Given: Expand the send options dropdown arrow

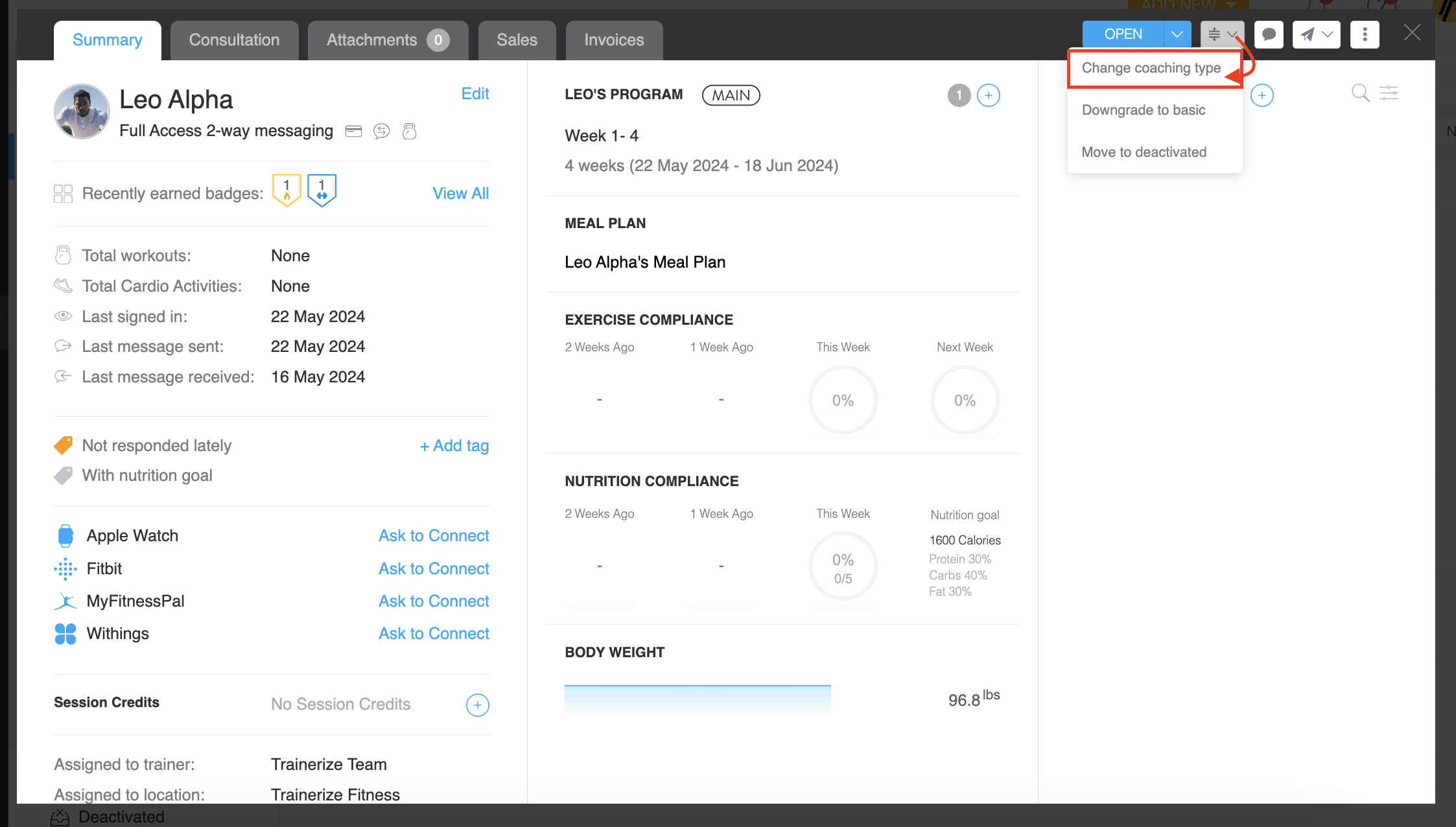Looking at the screenshot, I should pos(1328,34).
